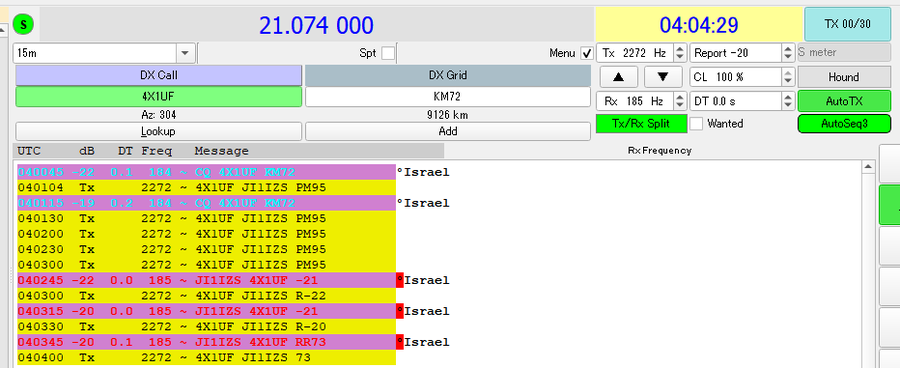This screenshot has height=368, width=900.
Task: Click the Add grid button
Action: pyautogui.click(x=448, y=131)
